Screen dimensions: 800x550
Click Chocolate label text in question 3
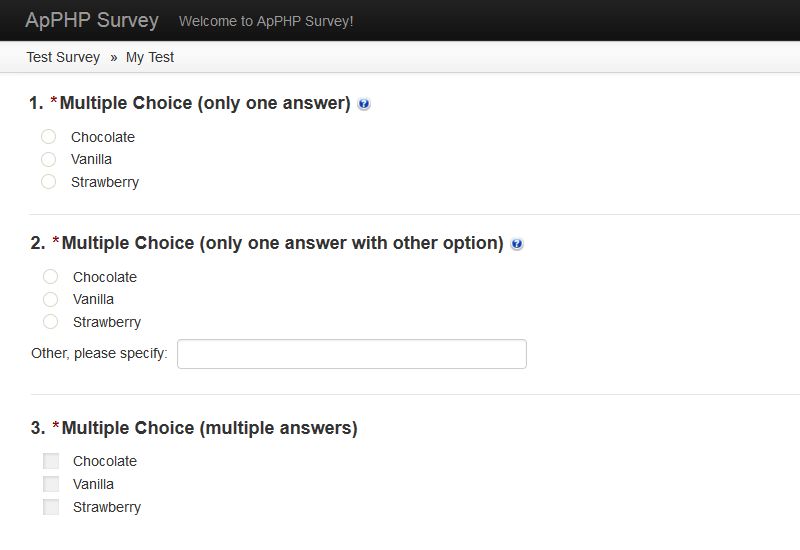[x=105, y=461]
